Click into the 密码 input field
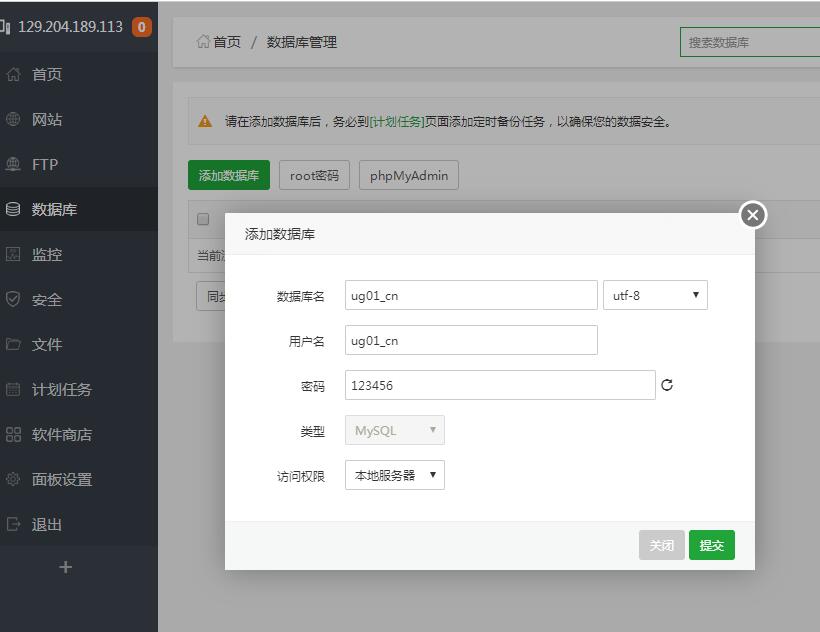This screenshot has height=632, width=820. (500, 385)
